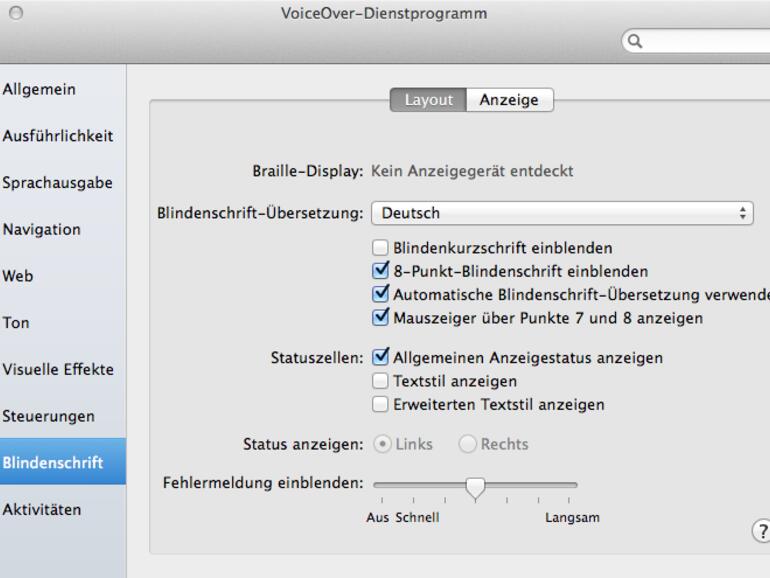Open Steuerungen category in sidebar

coord(63,416)
